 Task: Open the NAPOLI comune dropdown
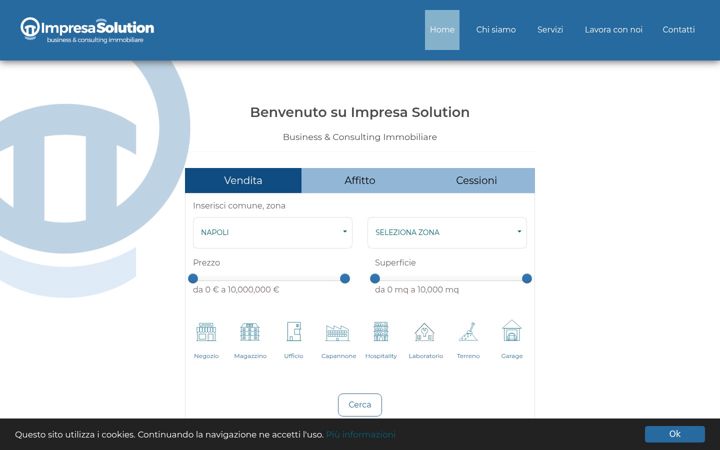pyautogui.click(x=273, y=233)
